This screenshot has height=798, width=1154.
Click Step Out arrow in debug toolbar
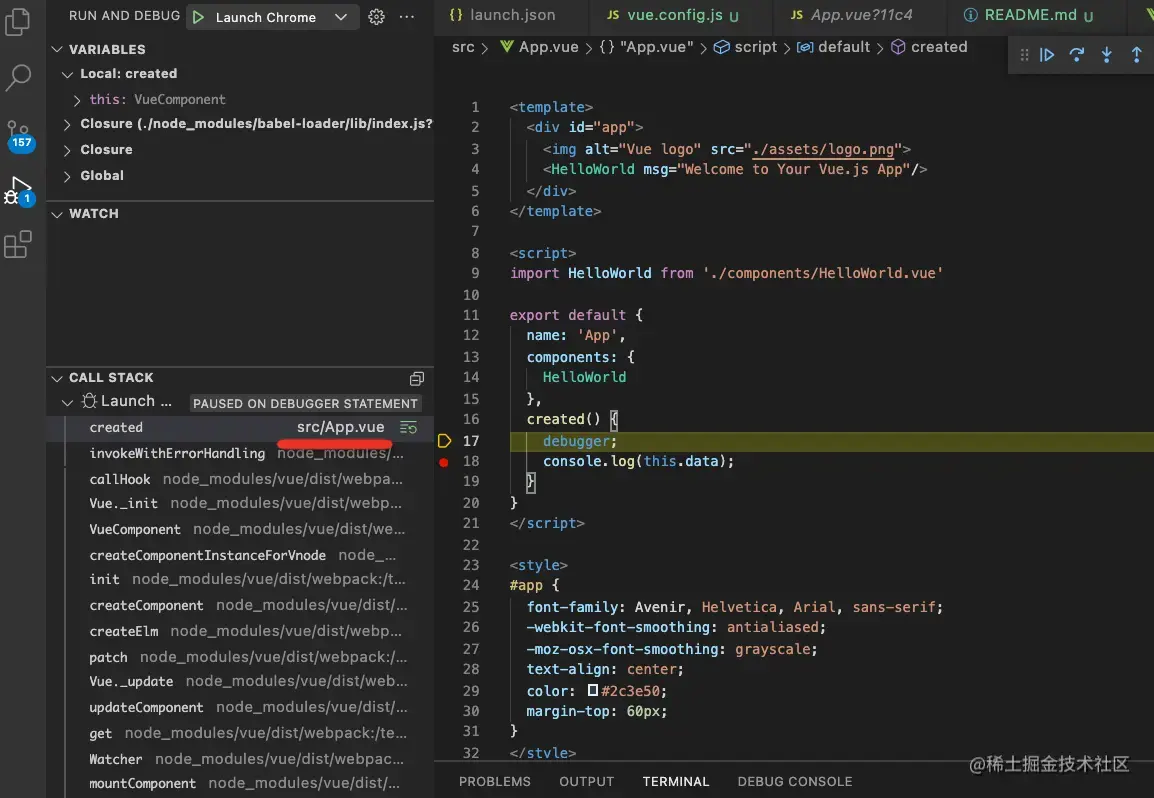coord(1136,55)
